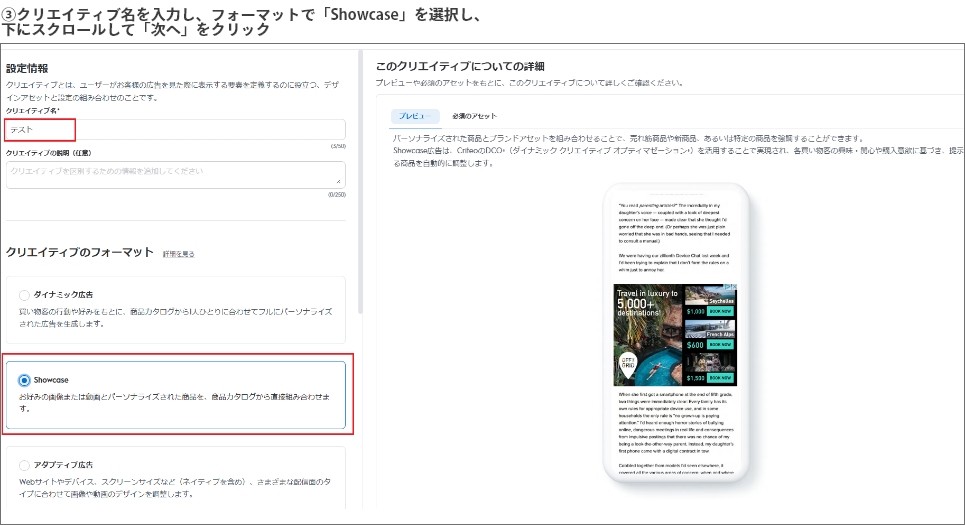Click the $600 Book Now button
The width and height of the screenshot is (965, 525).
click(x=720, y=345)
